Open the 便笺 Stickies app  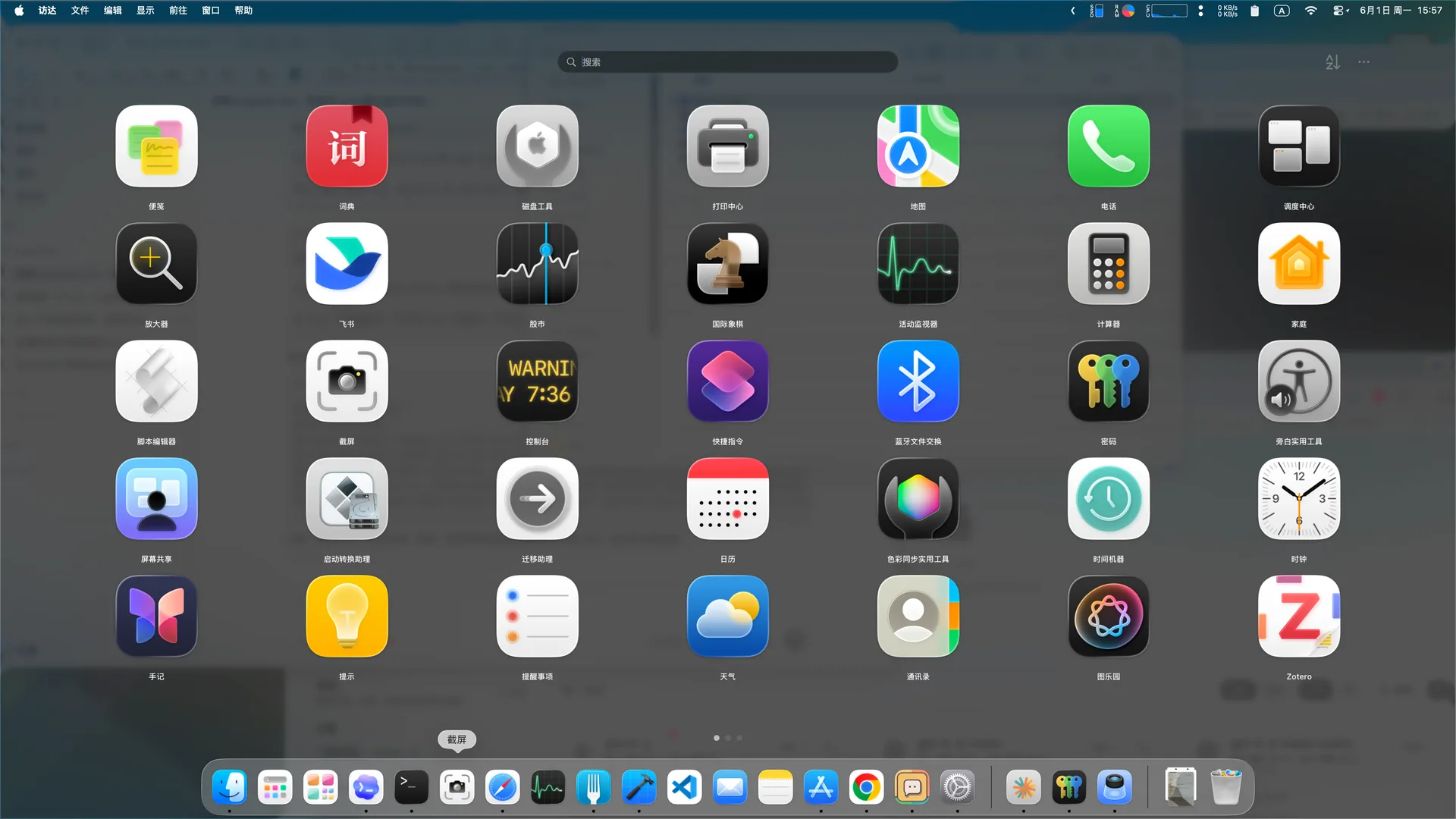tap(156, 146)
